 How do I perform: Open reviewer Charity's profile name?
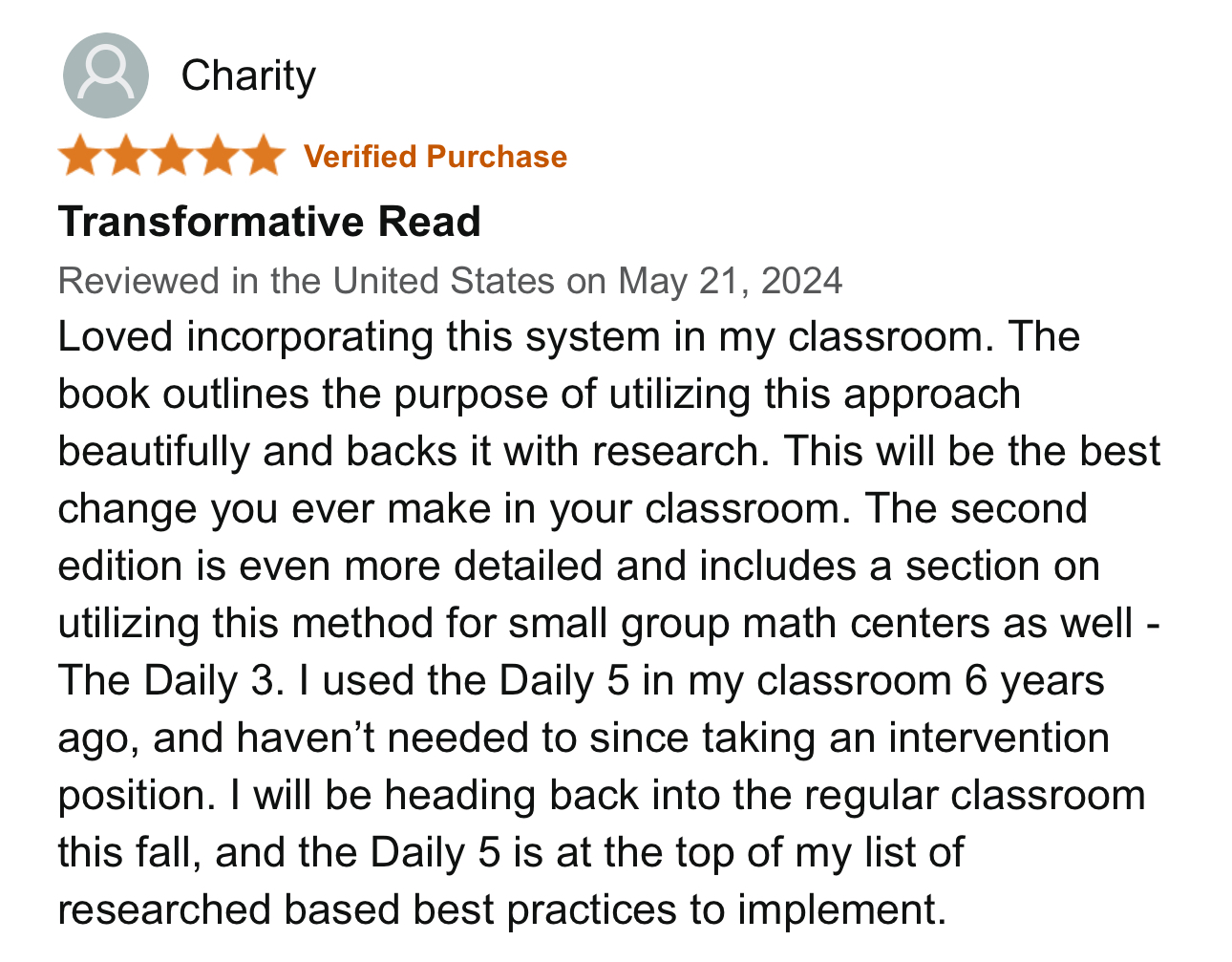[x=248, y=76]
